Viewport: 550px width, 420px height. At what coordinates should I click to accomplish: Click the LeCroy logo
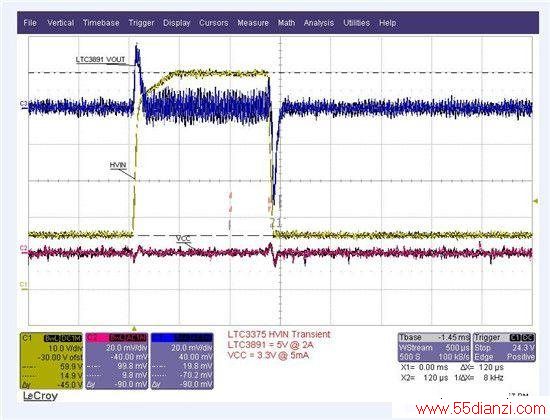tap(40, 396)
